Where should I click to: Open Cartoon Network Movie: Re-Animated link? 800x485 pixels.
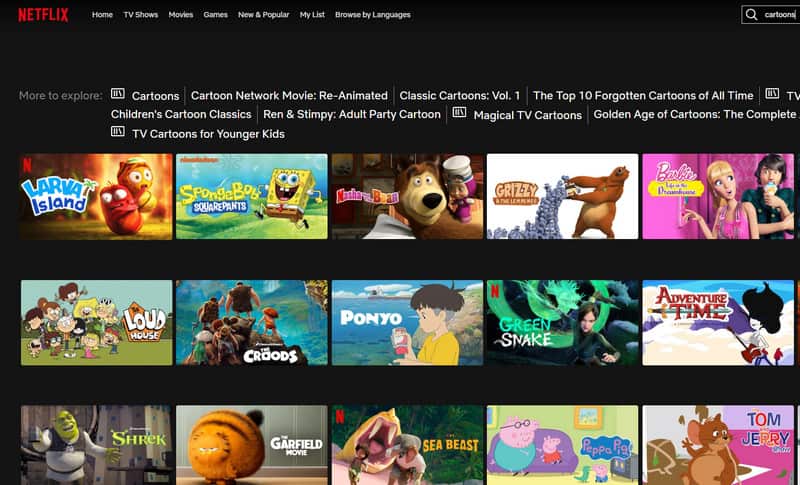[x=289, y=96]
